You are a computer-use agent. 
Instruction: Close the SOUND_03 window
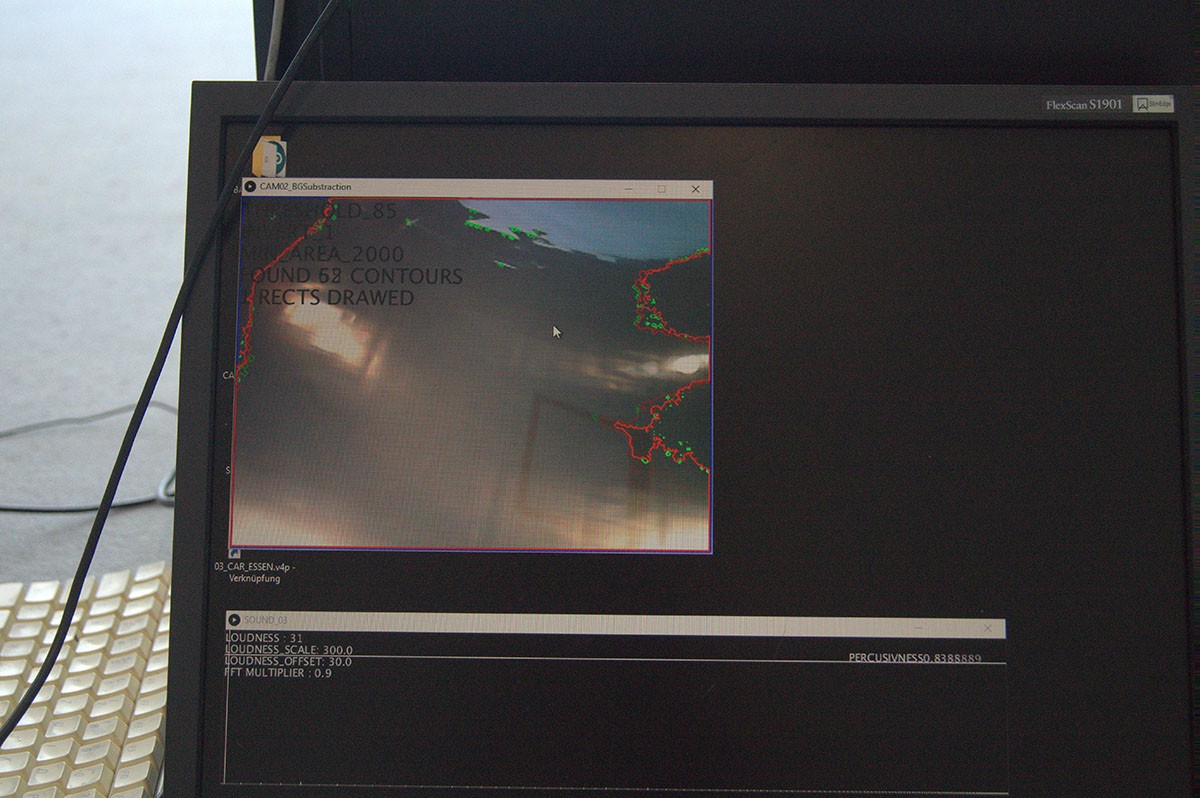(x=987, y=628)
